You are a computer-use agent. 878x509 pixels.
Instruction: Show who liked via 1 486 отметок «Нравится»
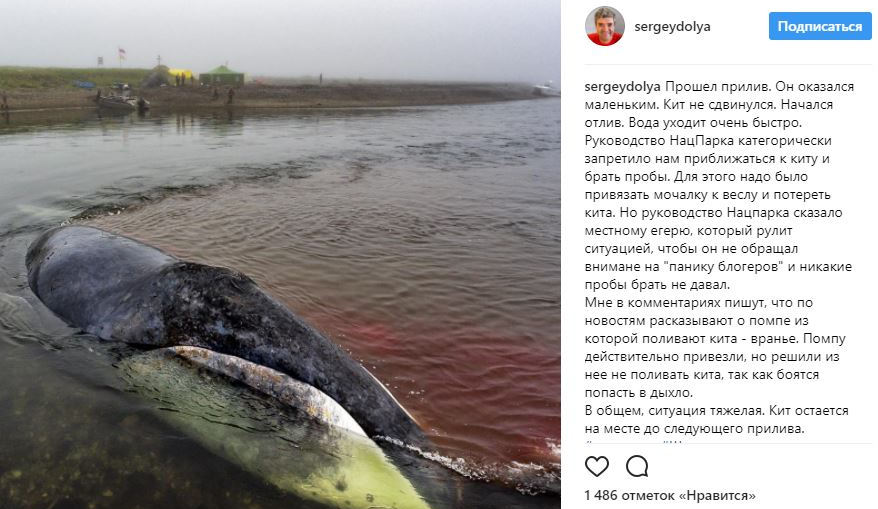pyautogui.click(x=670, y=496)
